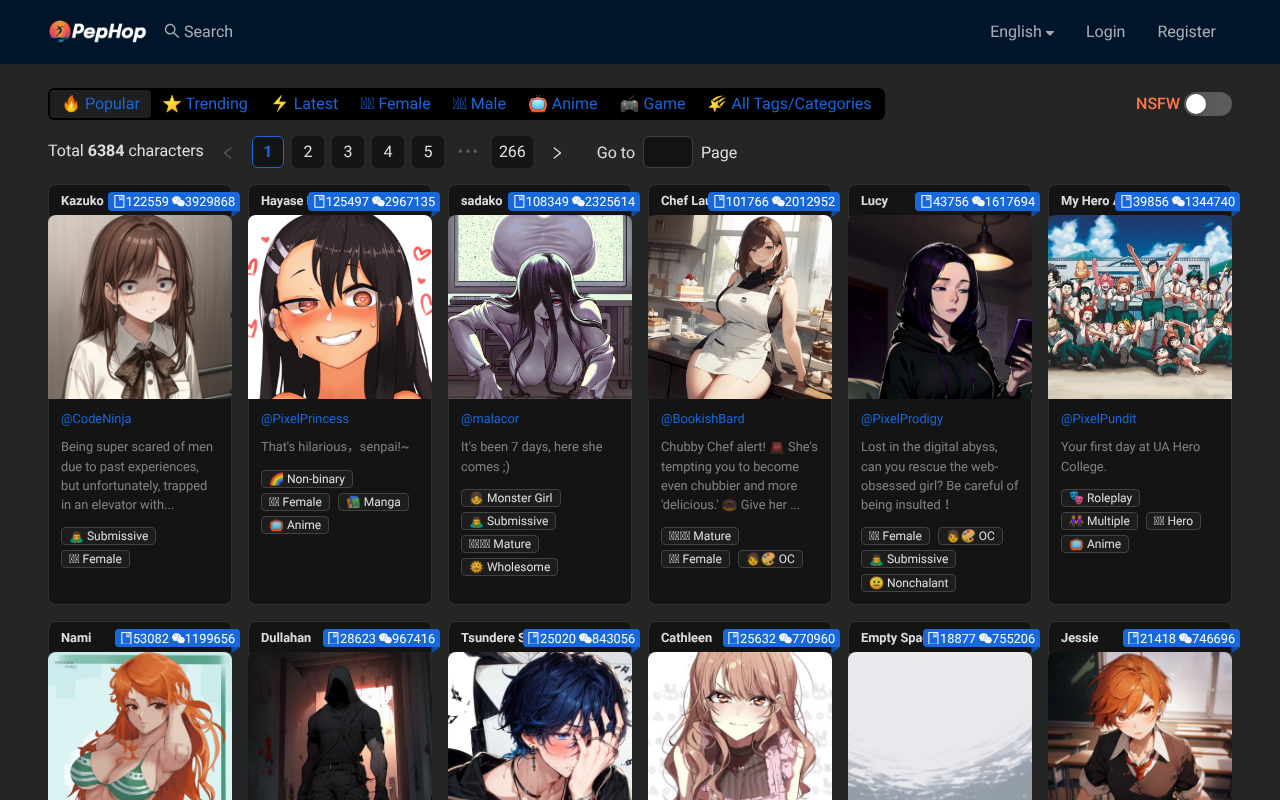Image resolution: width=1280 pixels, height=800 pixels.
Task: Switch to the Male category tab
Action: coord(479,104)
